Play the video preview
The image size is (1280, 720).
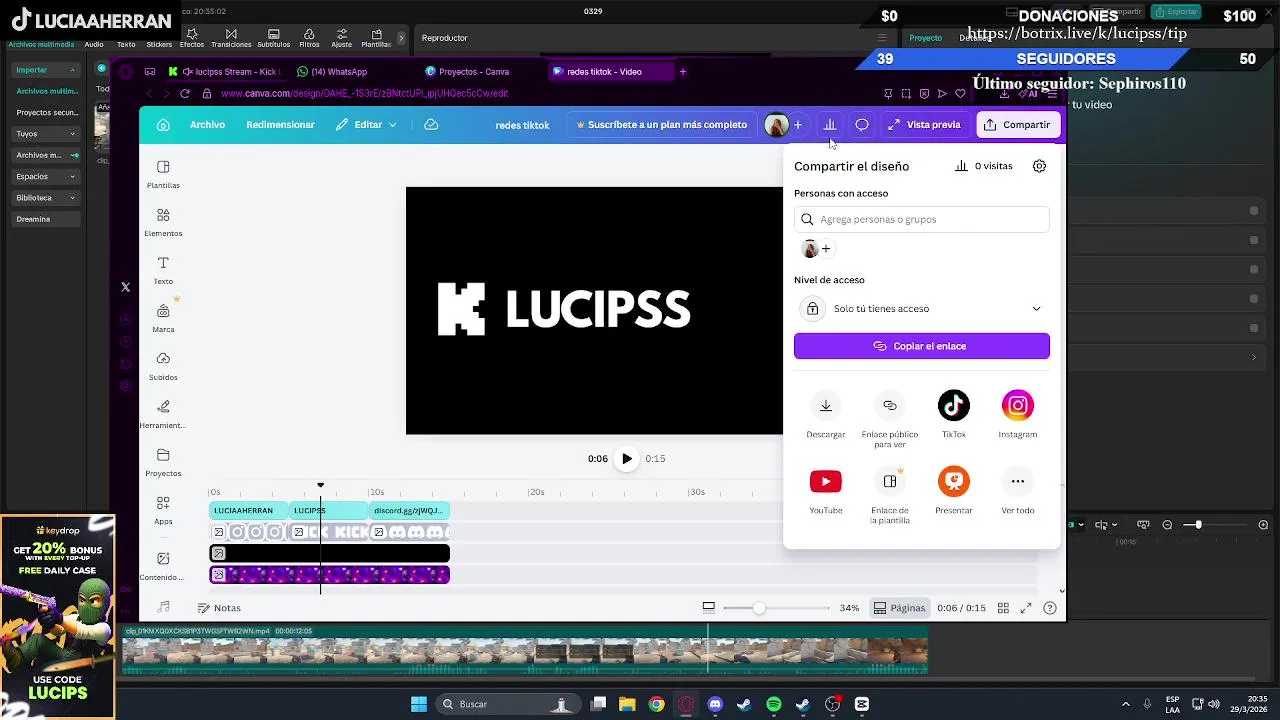coord(626,459)
